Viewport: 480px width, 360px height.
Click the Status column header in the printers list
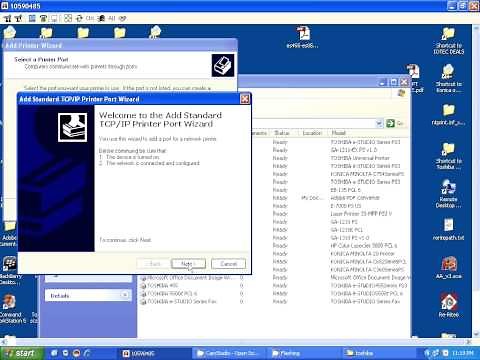point(282,133)
